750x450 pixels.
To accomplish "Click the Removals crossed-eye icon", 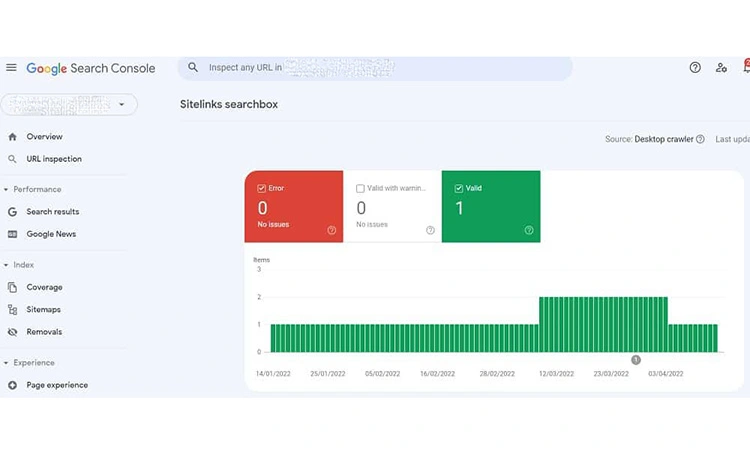I will click(12, 332).
